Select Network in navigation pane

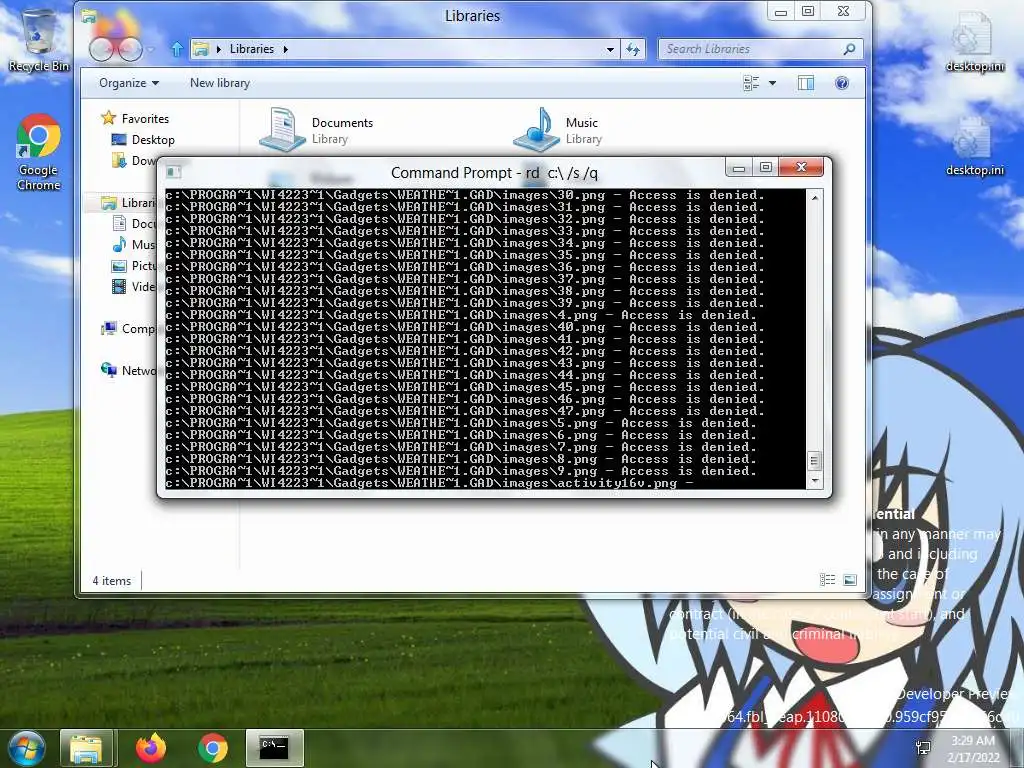[x=129, y=370]
